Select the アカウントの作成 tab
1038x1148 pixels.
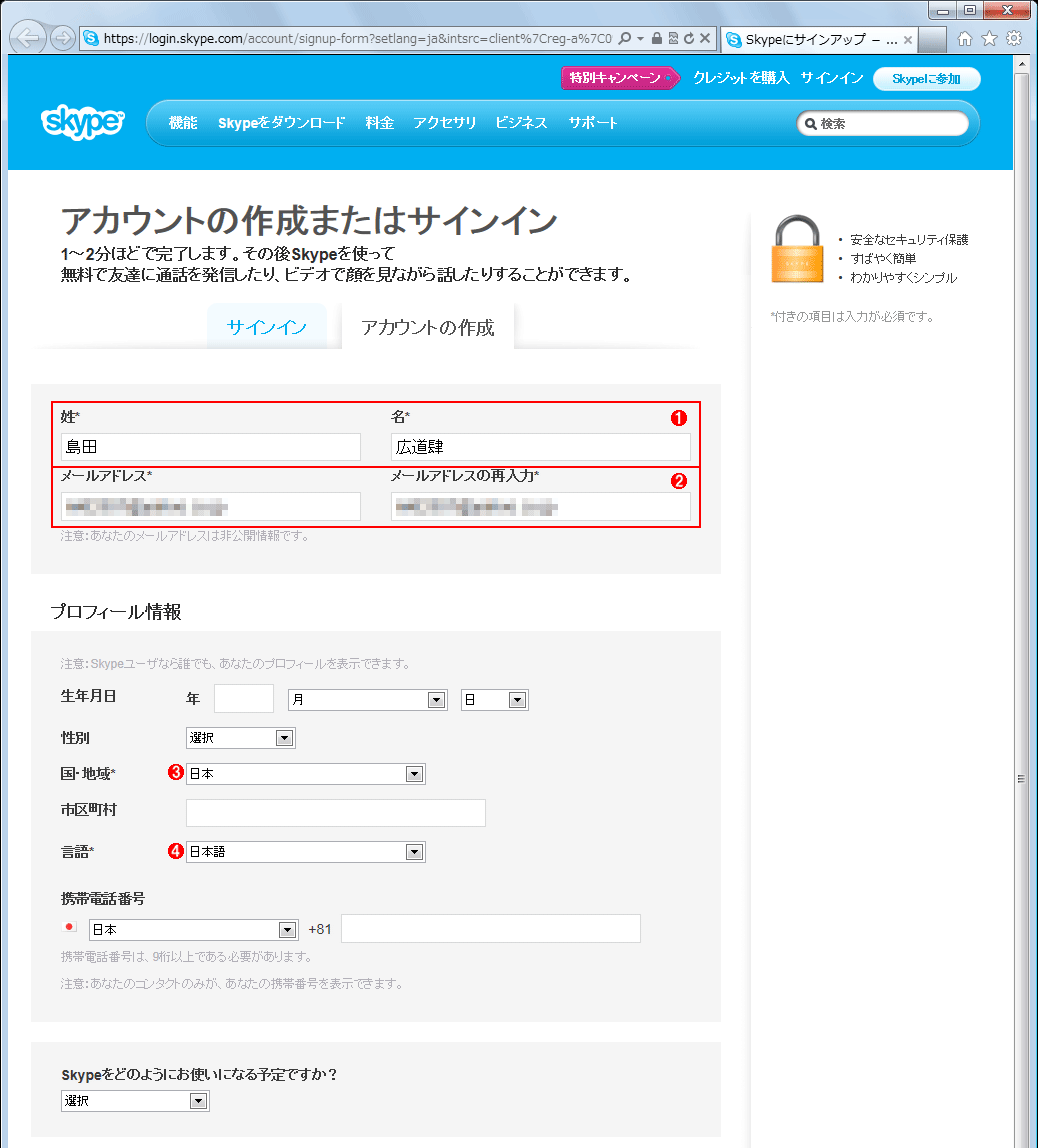(428, 327)
